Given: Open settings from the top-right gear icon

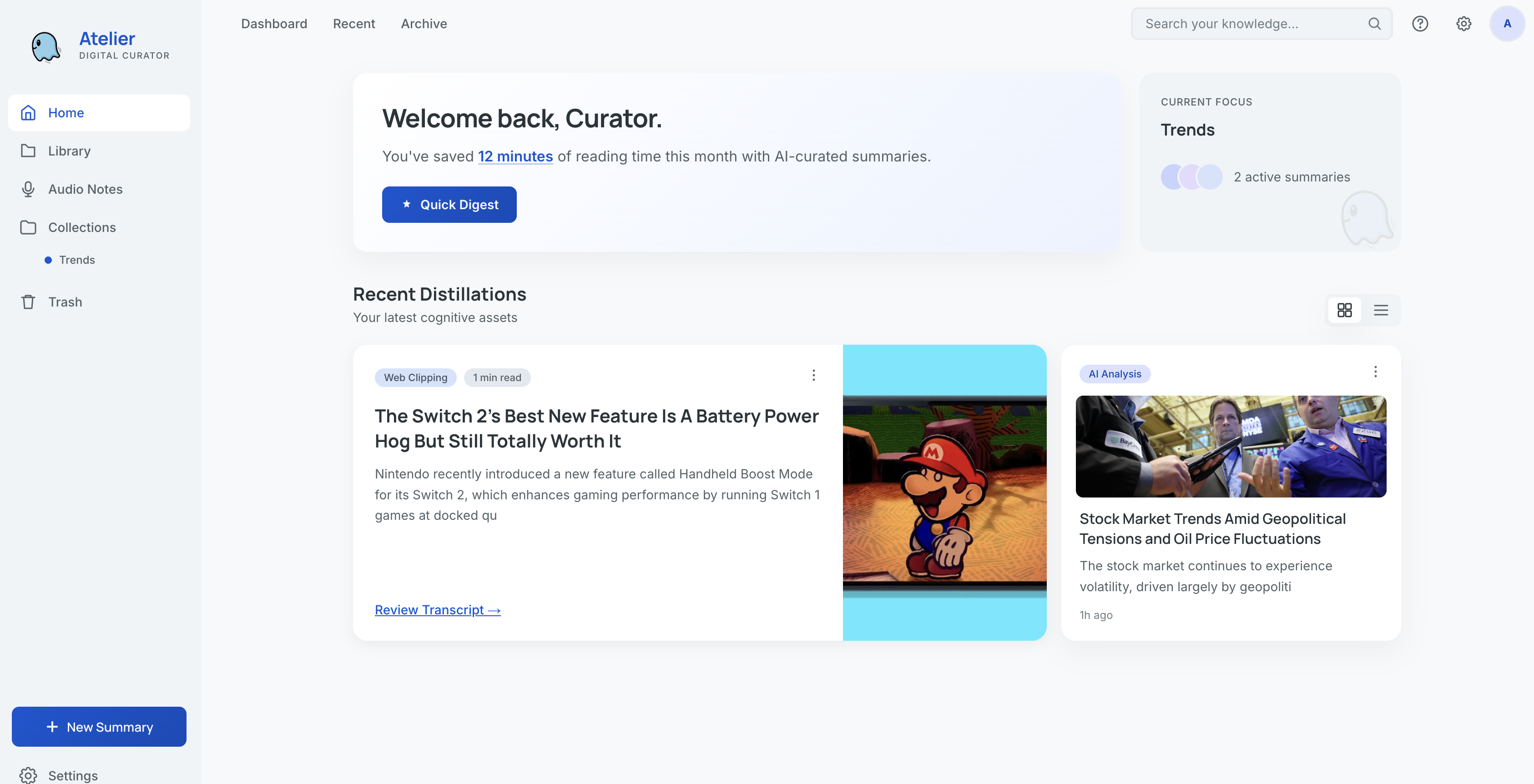Looking at the screenshot, I should pyautogui.click(x=1464, y=24).
